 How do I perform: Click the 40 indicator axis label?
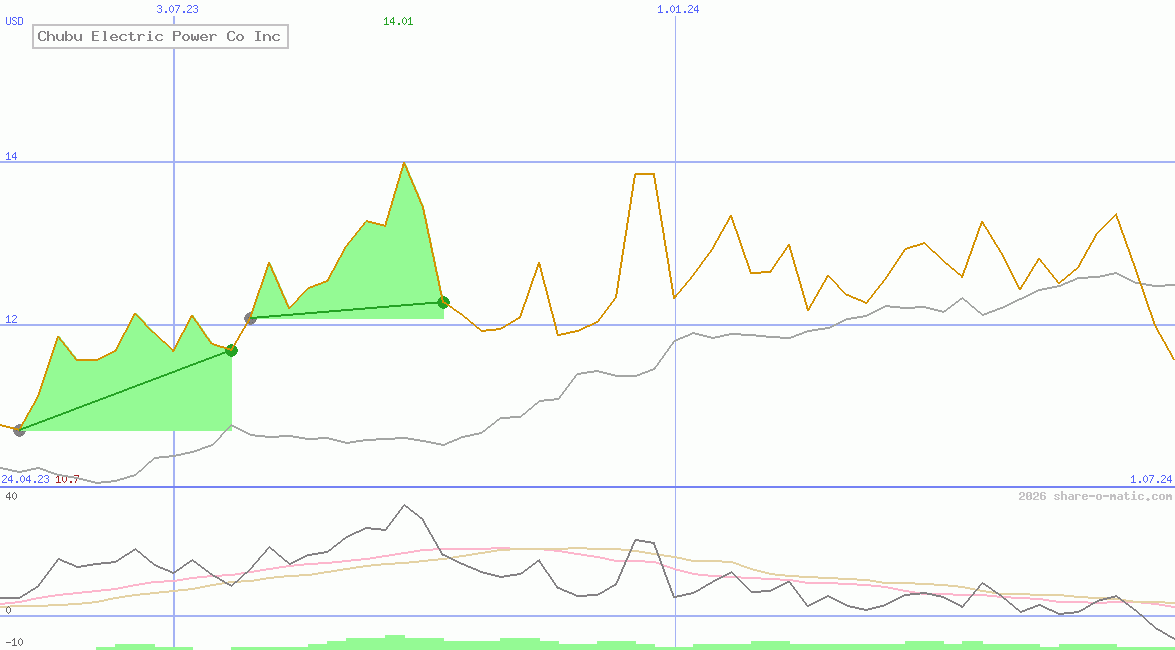(11, 496)
